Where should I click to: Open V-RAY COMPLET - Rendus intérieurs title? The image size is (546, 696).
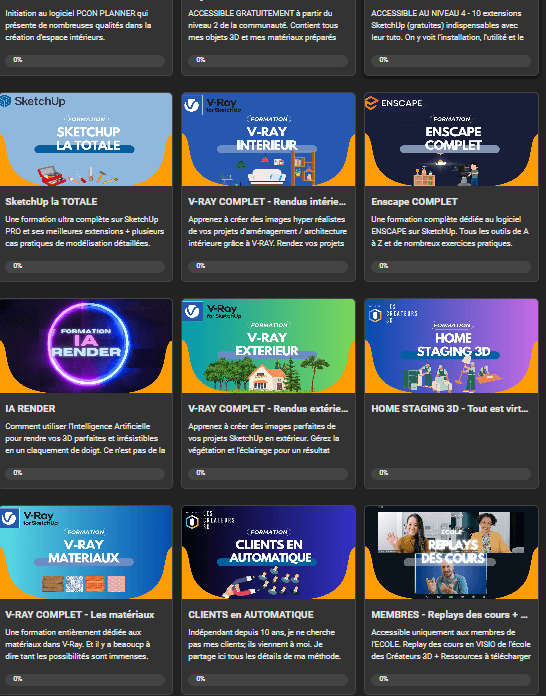pyautogui.click(x=267, y=202)
